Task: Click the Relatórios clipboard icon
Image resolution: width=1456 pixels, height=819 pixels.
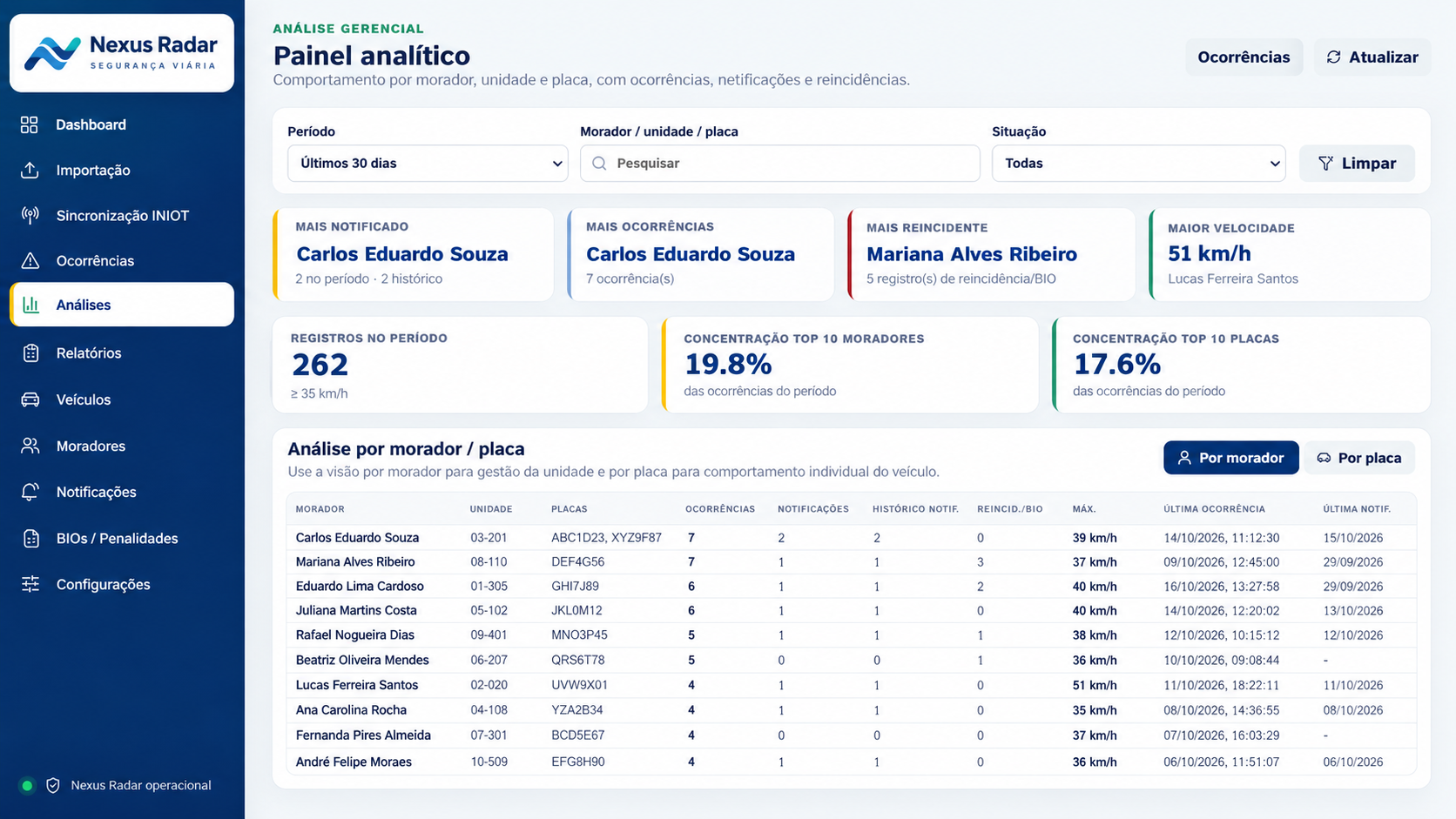Action: (x=30, y=352)
